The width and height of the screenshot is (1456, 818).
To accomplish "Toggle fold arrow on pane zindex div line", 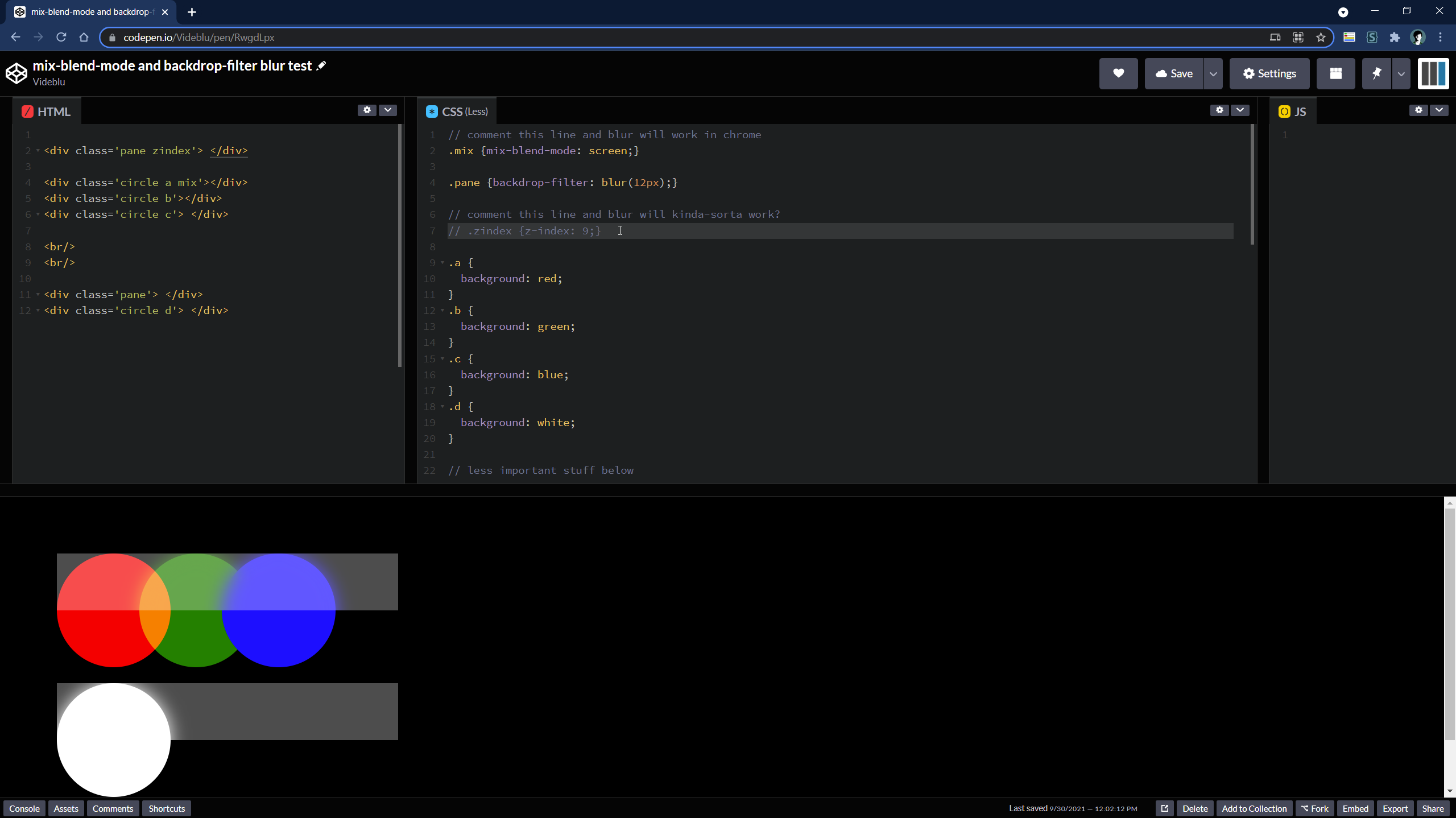I will click(38, 151).
